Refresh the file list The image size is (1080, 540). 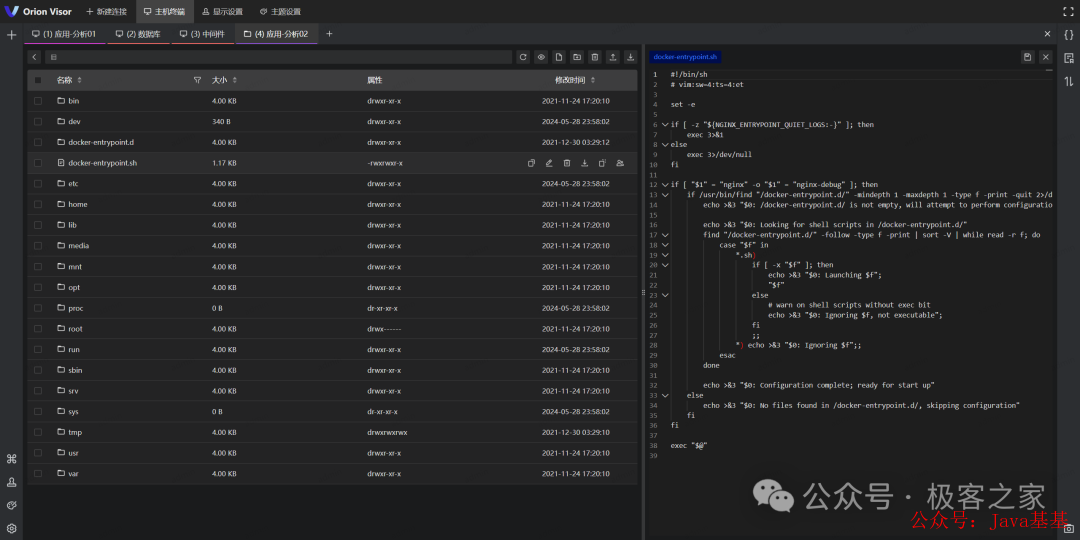click(x=523, y=57)
